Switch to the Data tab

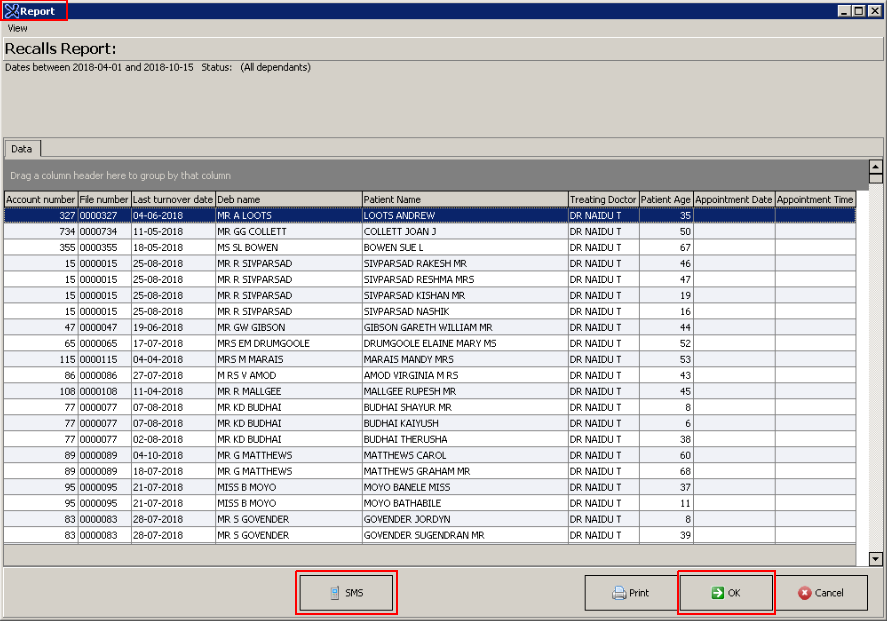(22, 149)
